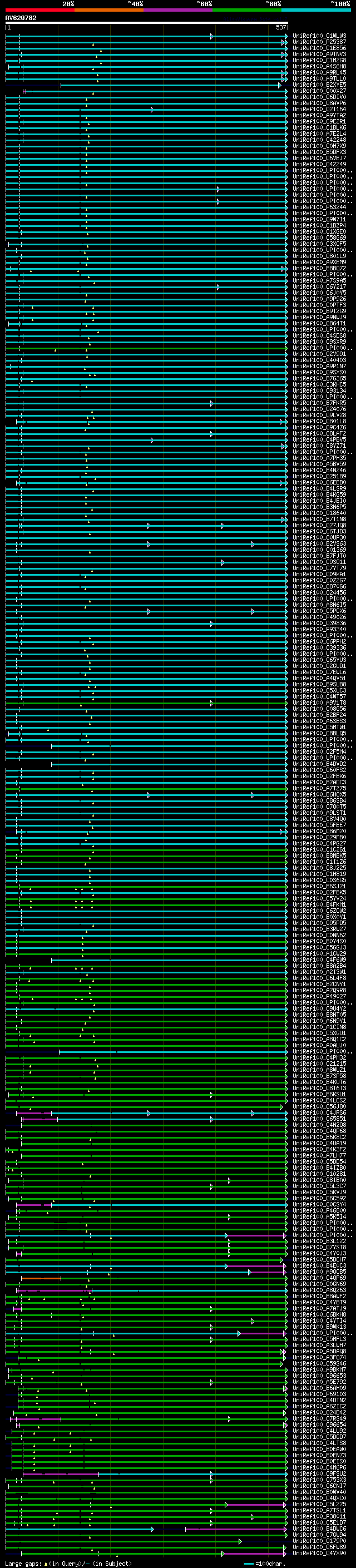Viewport: 356px width, 1568px height.
Task: Click the arrowhead on the UniRef100_Q2I164 alignment bar
Action: (152, 110)
